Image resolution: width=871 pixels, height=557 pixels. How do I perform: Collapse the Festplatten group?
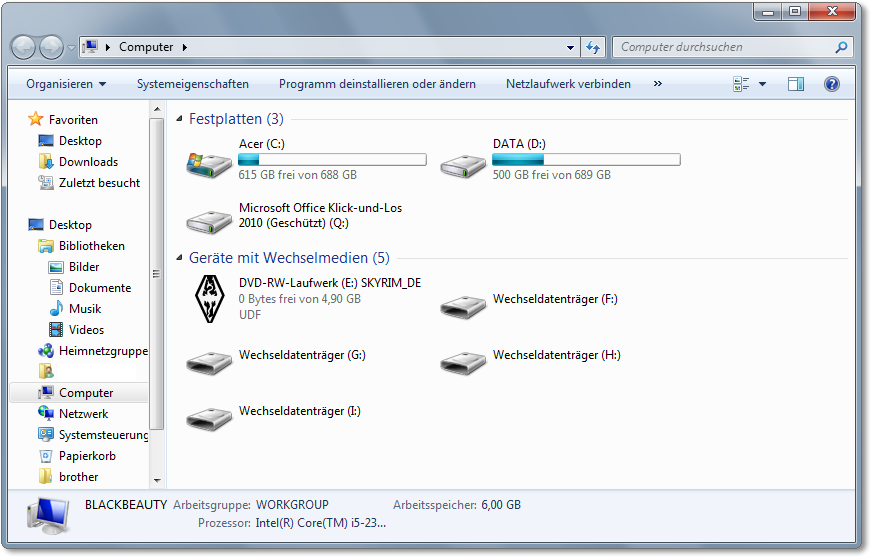[179, 119]
